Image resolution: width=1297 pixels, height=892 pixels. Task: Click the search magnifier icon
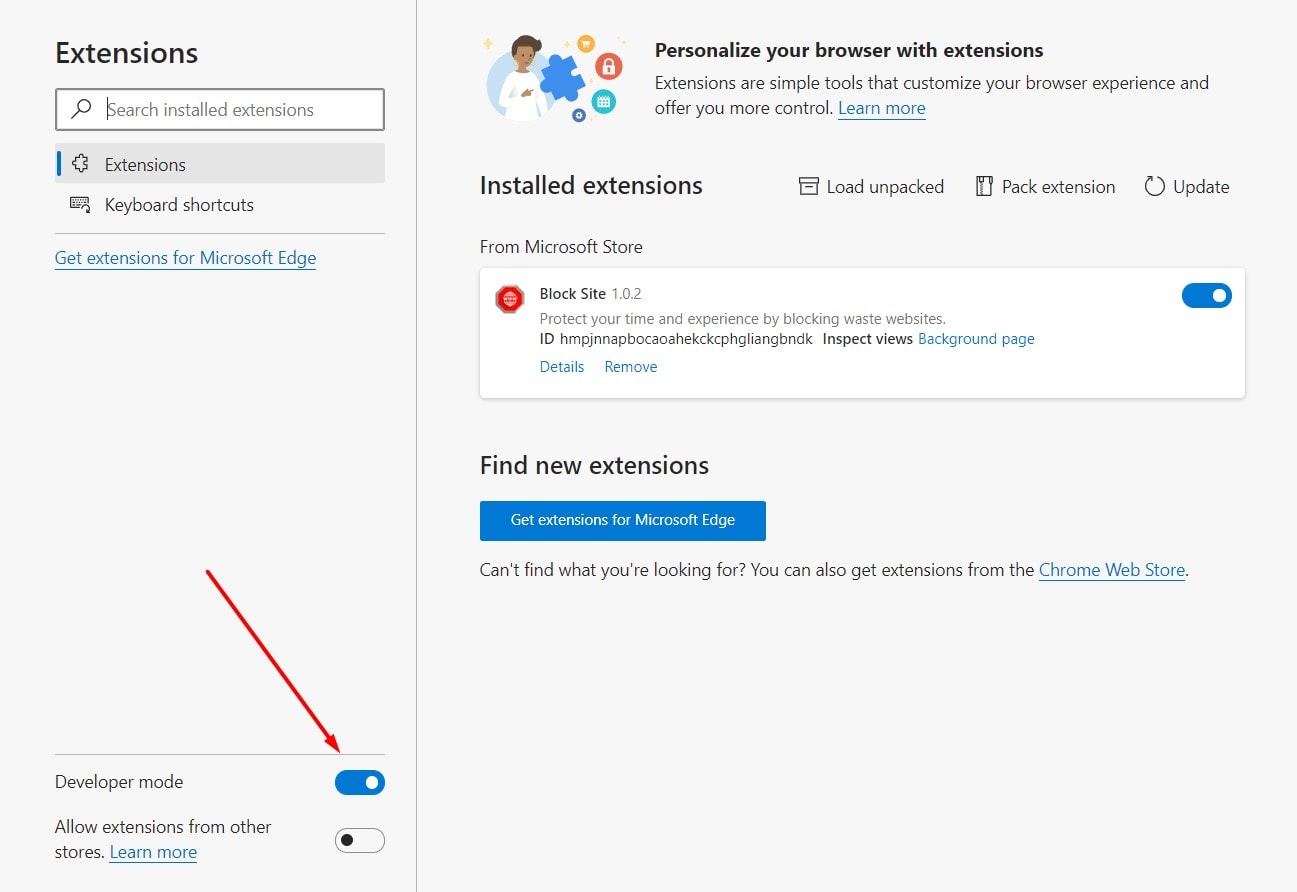[82, 109]
